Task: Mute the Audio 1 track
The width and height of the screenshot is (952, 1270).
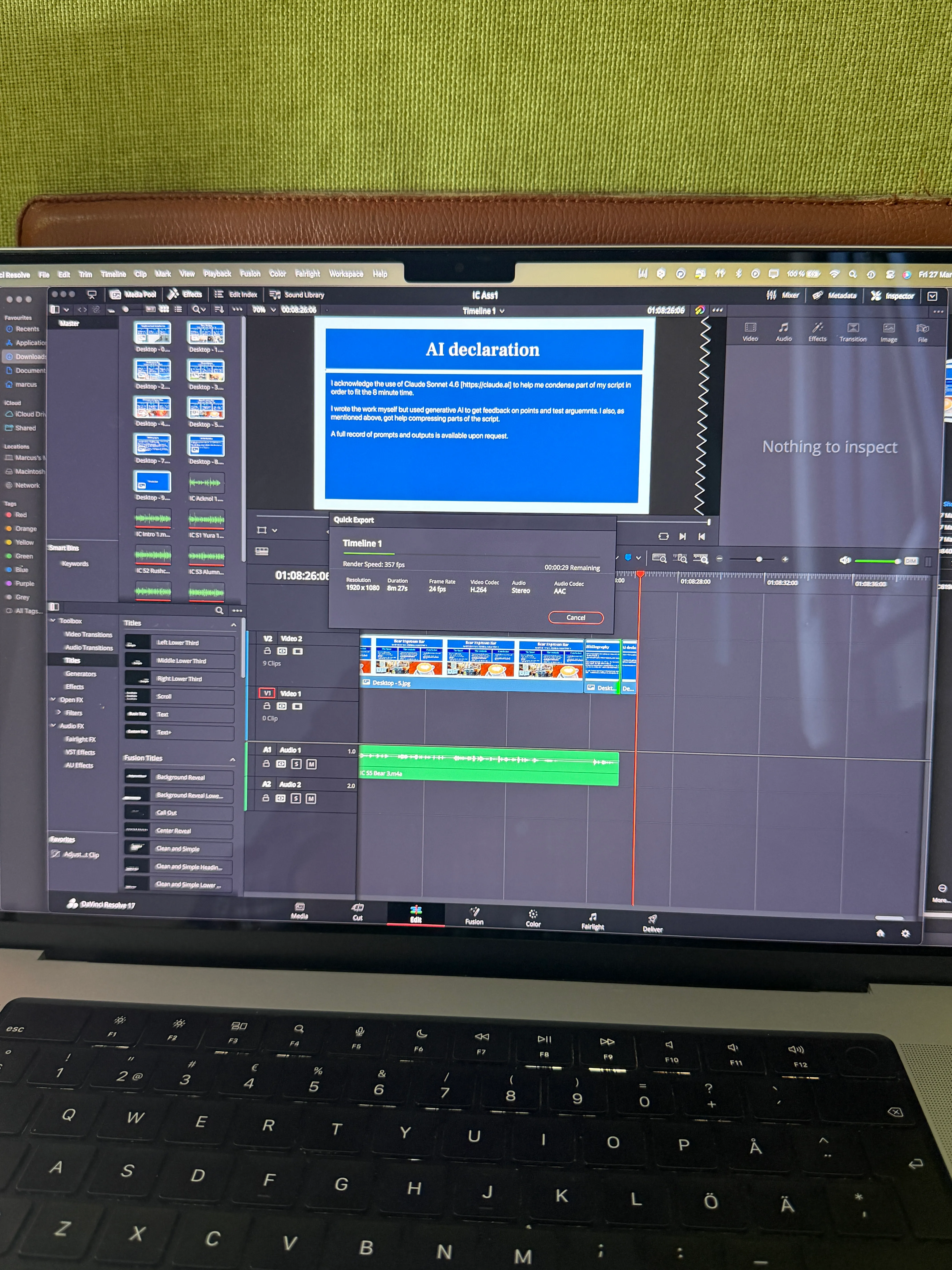Action: point(311,764)
